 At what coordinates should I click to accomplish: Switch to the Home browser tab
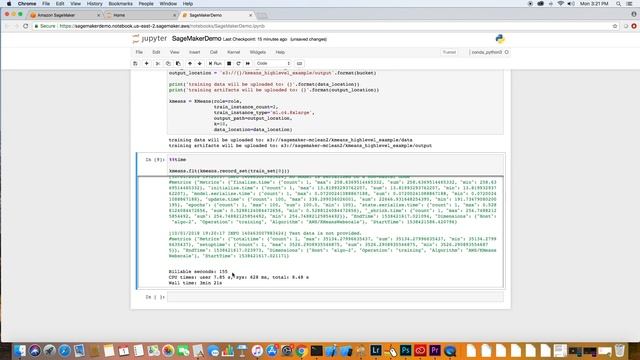click(x=141, y=15)
